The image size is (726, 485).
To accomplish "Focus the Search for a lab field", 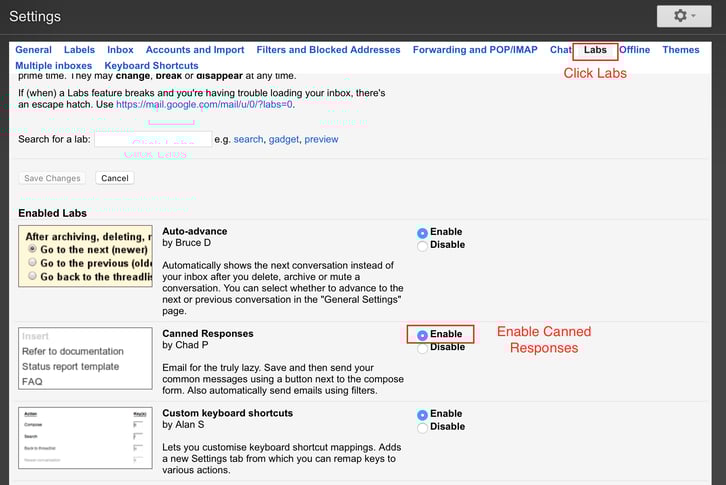I will (x=153, y=139).
